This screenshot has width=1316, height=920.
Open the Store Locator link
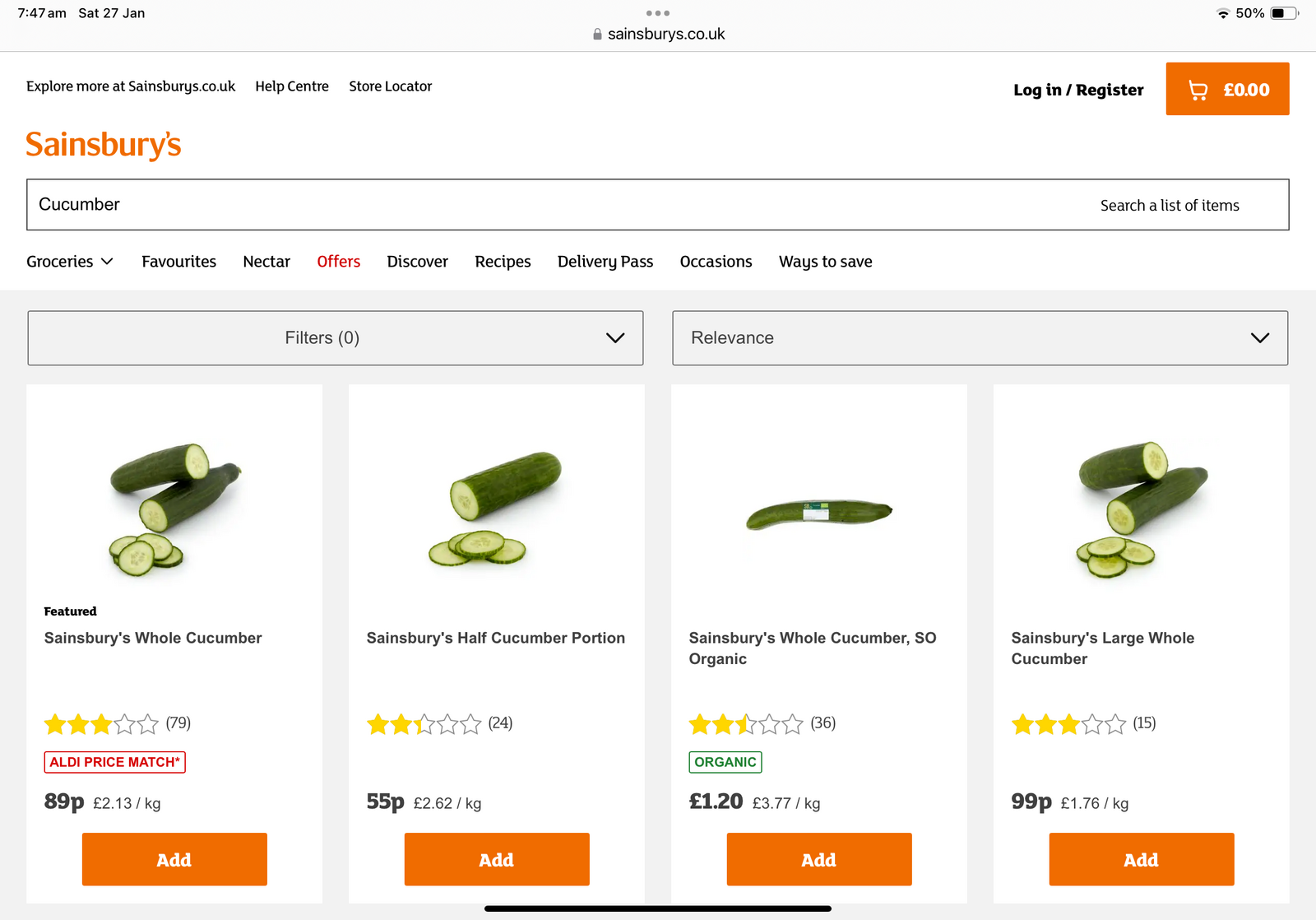coord(390,86)
